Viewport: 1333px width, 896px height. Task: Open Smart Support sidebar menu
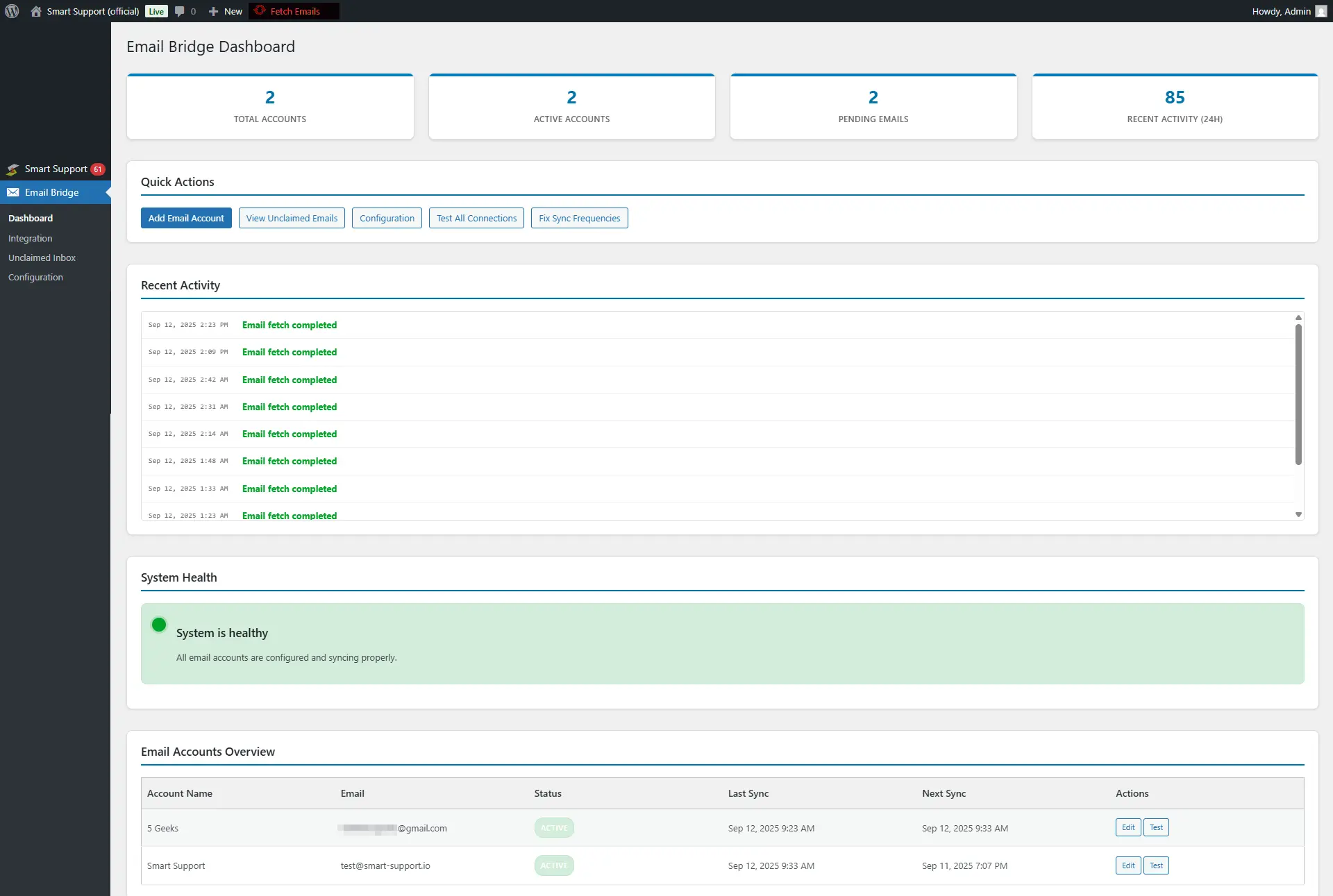click(56, 169)
